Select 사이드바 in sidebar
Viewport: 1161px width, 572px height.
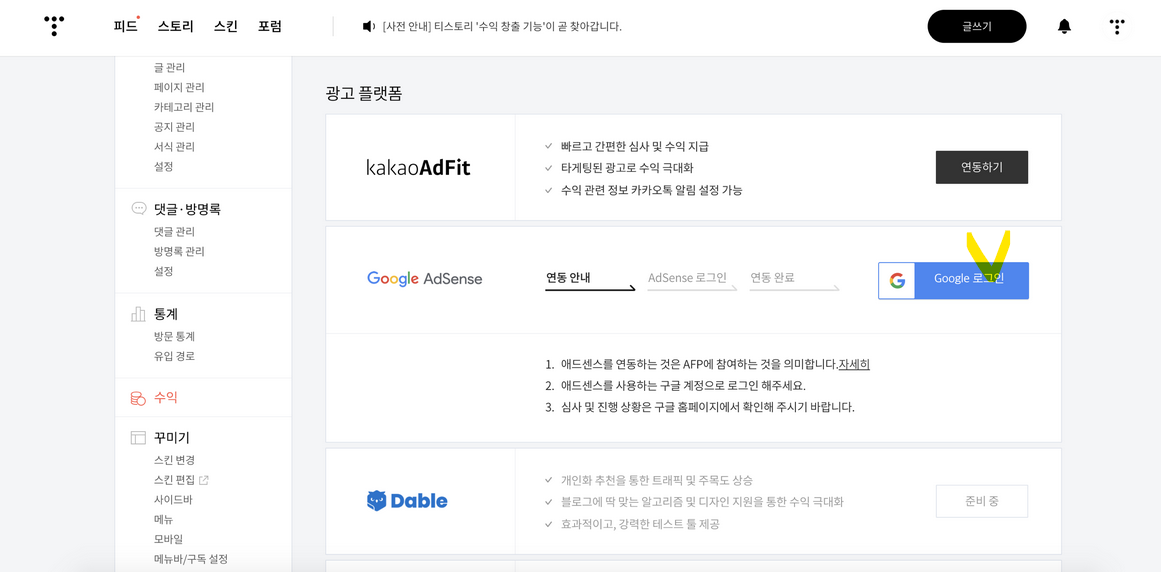[x=173, y=499]
